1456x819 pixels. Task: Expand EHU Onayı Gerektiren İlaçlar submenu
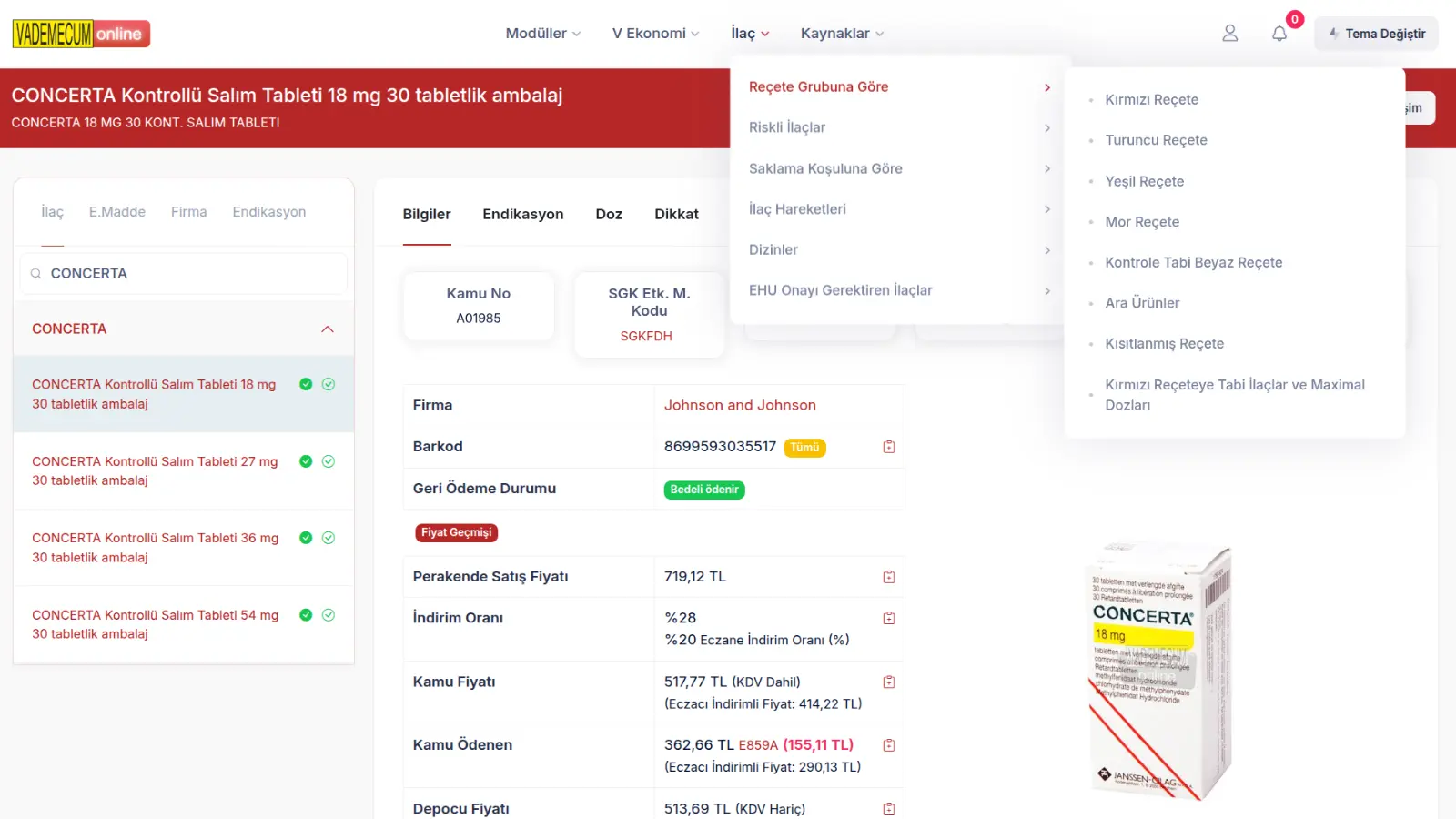click(x=899, y=290)
